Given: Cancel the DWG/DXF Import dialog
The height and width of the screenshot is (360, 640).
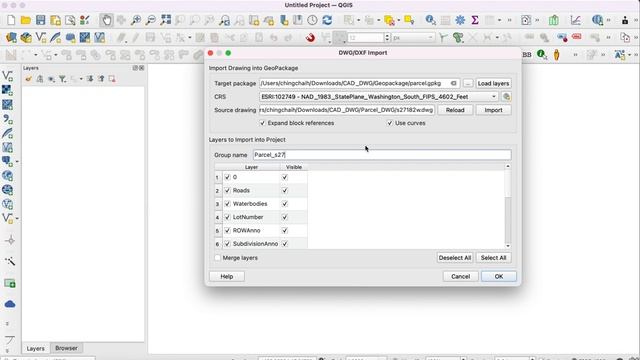Looking at the screenshot, I should click(x=460, y=276).
